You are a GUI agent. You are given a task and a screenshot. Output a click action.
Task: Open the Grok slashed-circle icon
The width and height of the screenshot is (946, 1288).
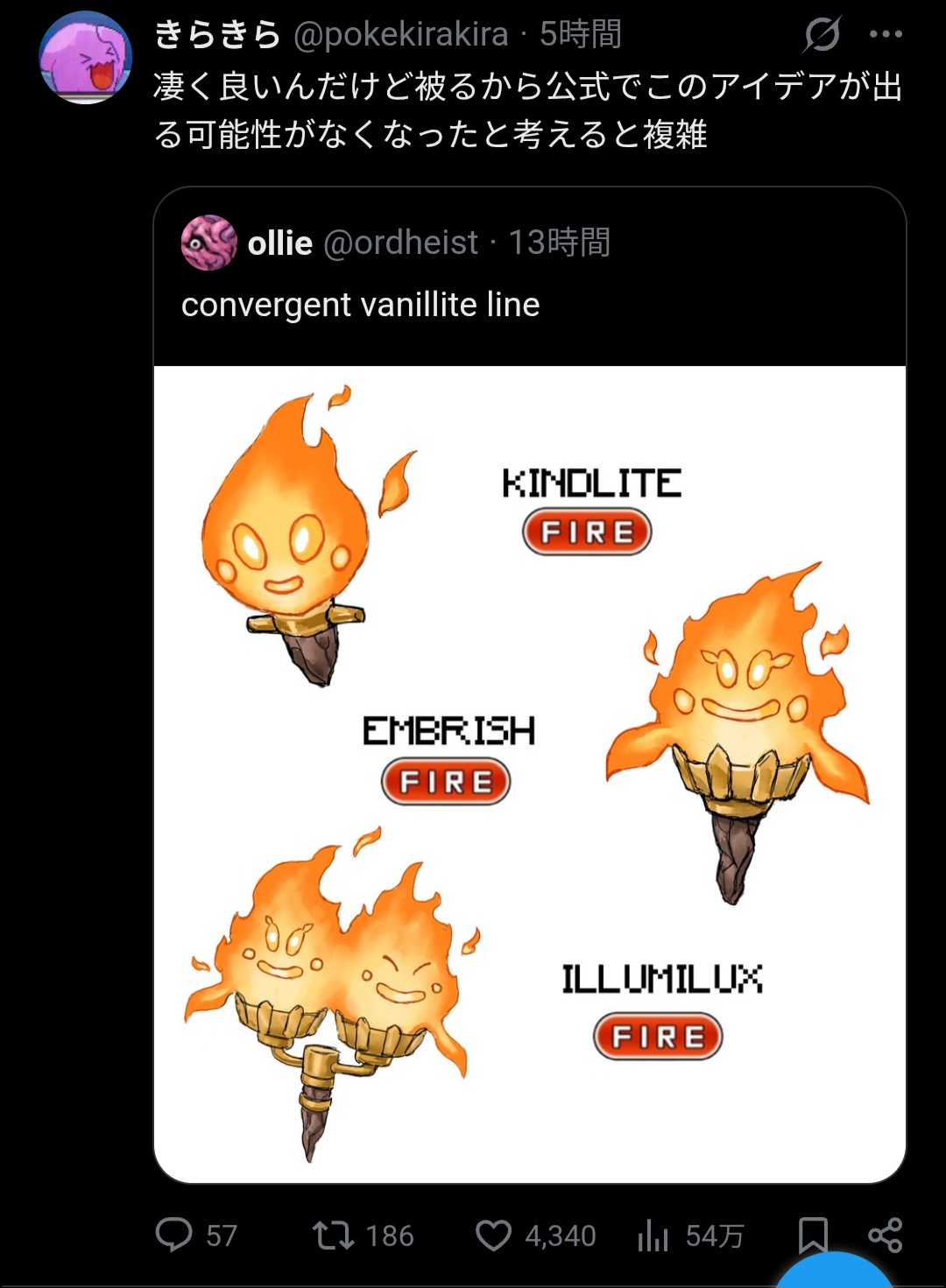(x=822, y=34)
